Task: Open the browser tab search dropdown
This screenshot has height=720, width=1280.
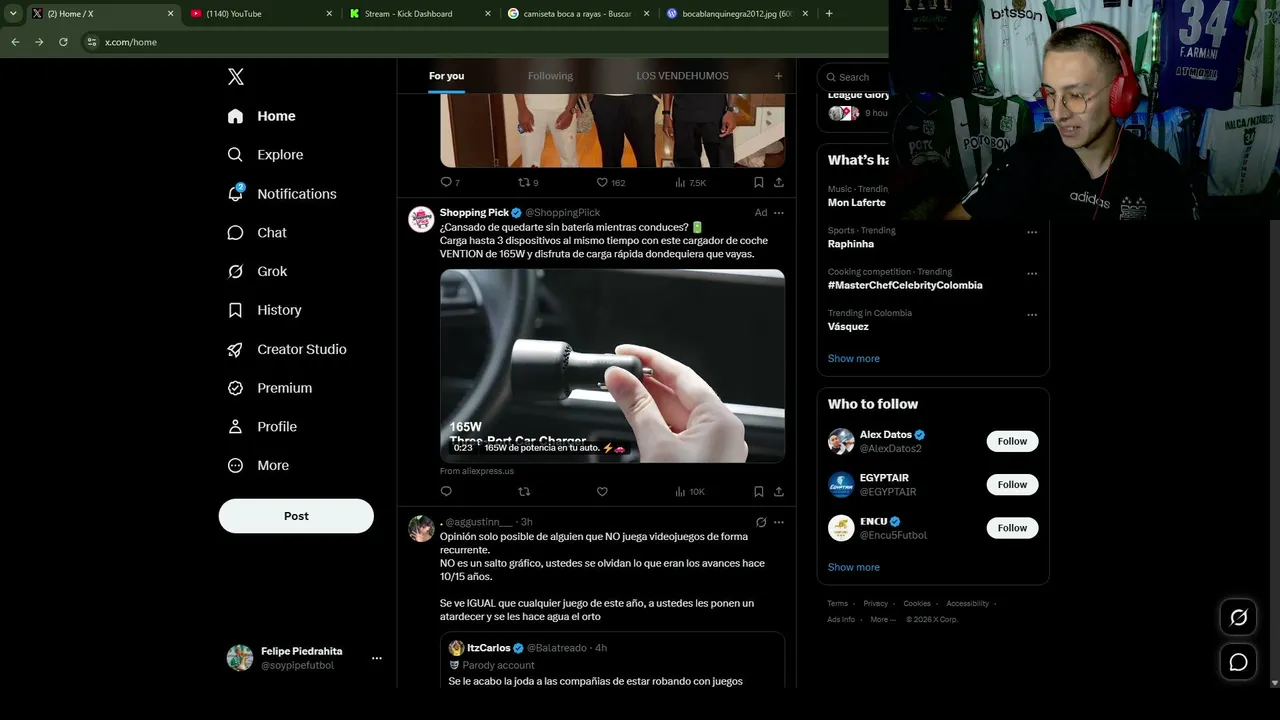Action: pyautogui.click(x=13, y=14)
